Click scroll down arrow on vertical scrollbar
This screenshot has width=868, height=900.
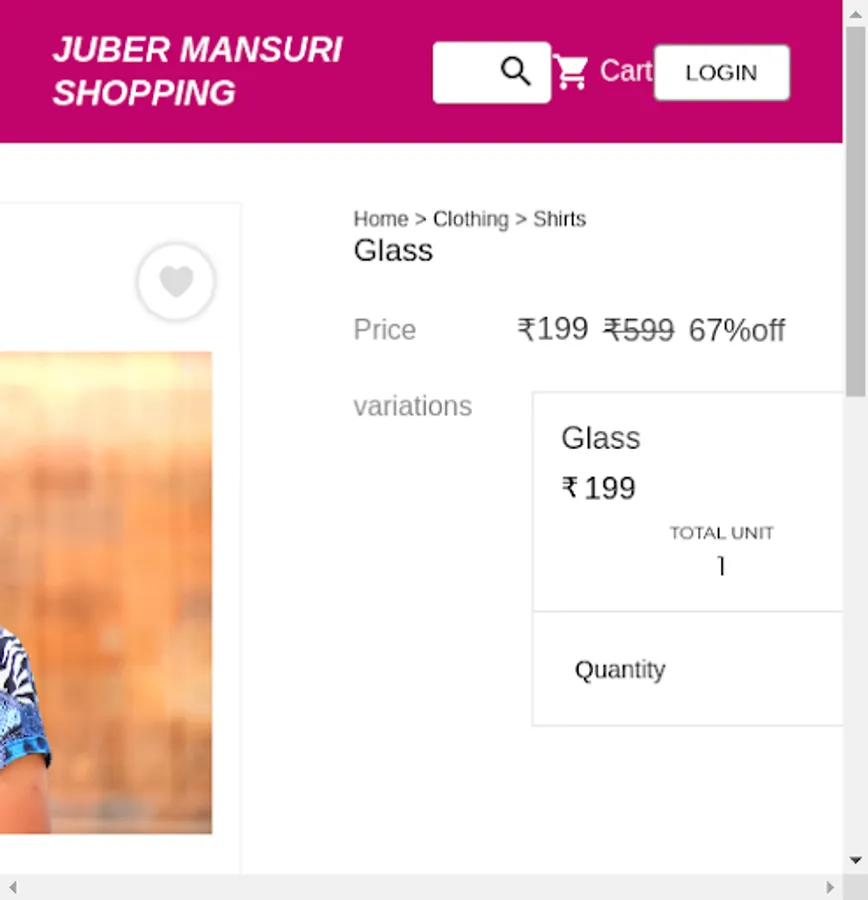pyautogui.click(x=855, y=860)
